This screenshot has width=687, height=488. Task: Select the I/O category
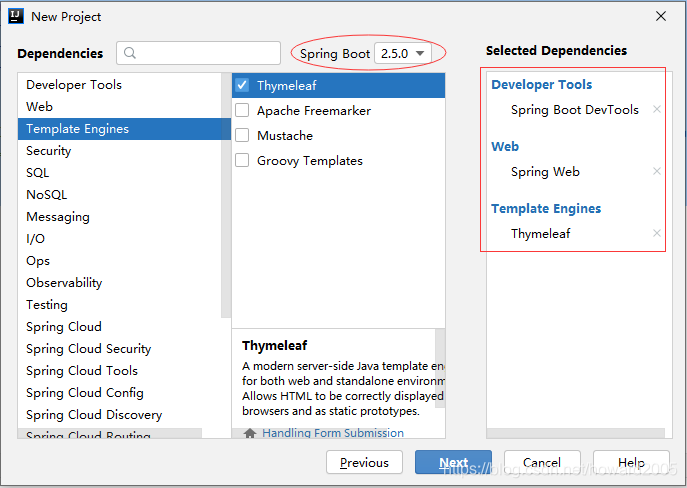[x=120, y=239]
